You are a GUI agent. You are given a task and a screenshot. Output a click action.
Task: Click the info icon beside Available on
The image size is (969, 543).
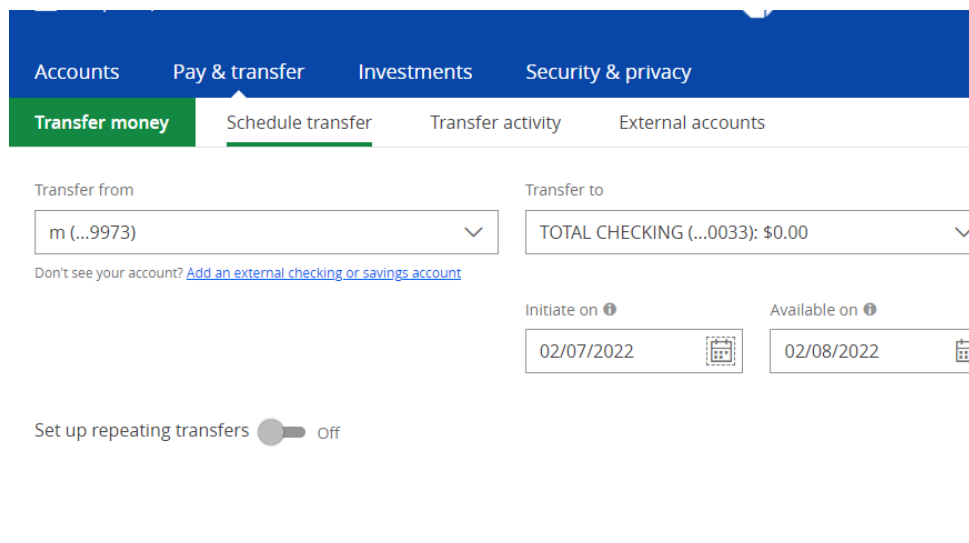coord(870,310)
